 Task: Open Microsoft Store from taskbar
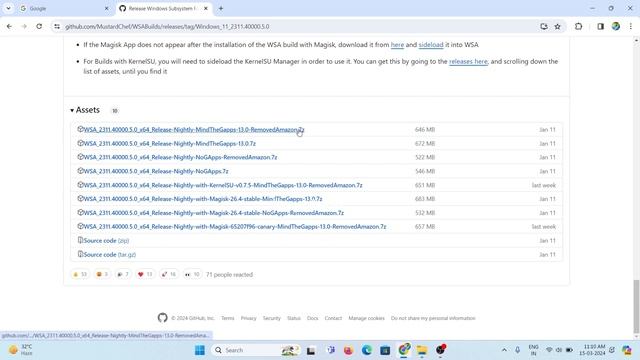pyautogui.click(x=385, y=350)
